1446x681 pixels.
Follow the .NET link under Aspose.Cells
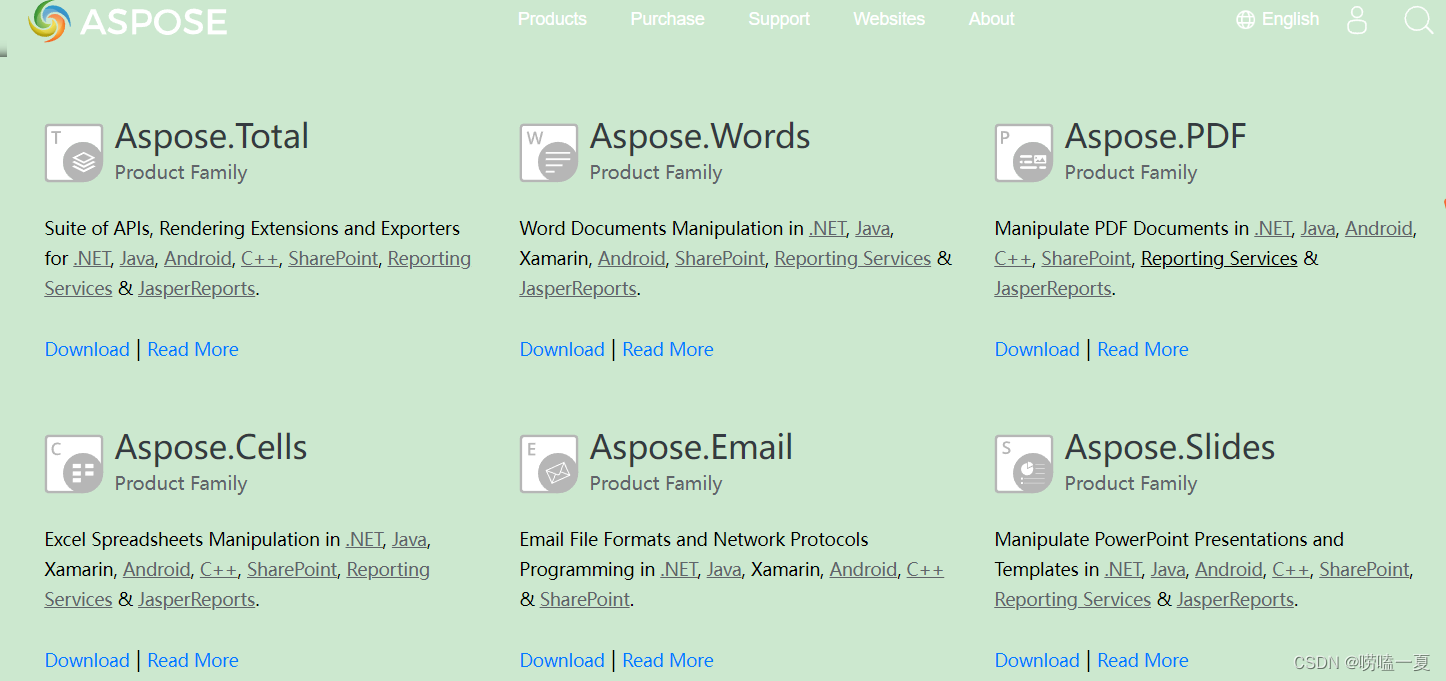(x=364, y=539)
